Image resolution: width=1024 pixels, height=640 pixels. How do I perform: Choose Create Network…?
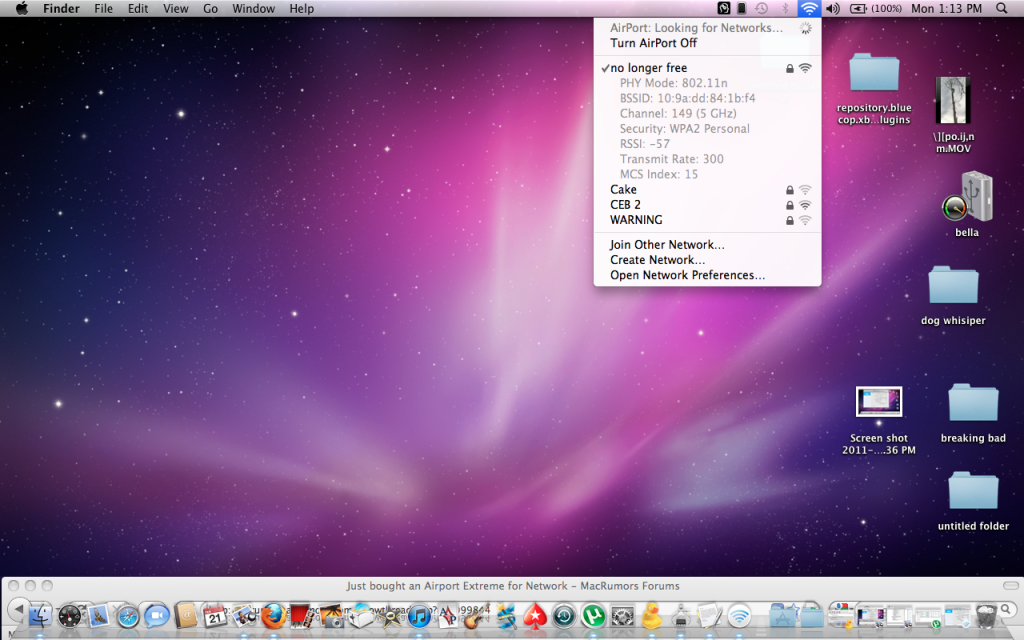click(707, 260)
